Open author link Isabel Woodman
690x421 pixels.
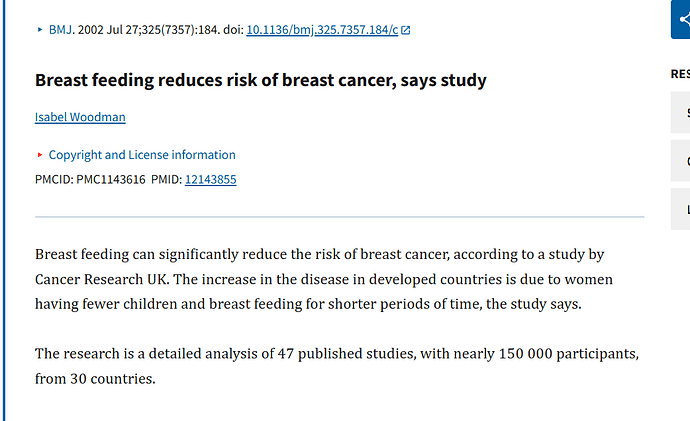(80, 117)
